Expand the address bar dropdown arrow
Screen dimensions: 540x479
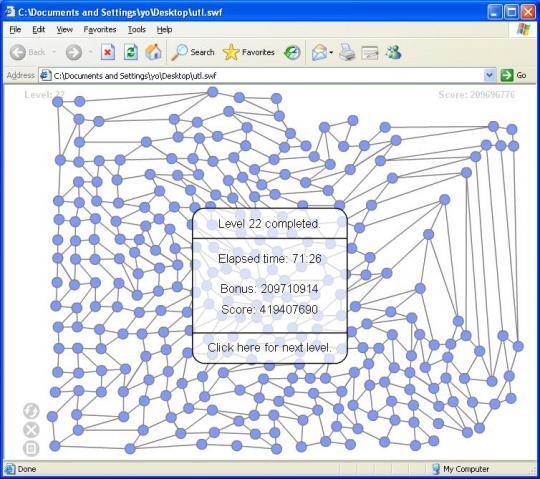coord(489,75)
